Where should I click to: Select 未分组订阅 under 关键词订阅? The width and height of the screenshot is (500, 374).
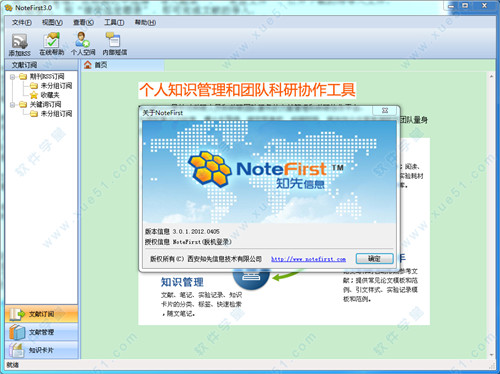coord(56,114)
